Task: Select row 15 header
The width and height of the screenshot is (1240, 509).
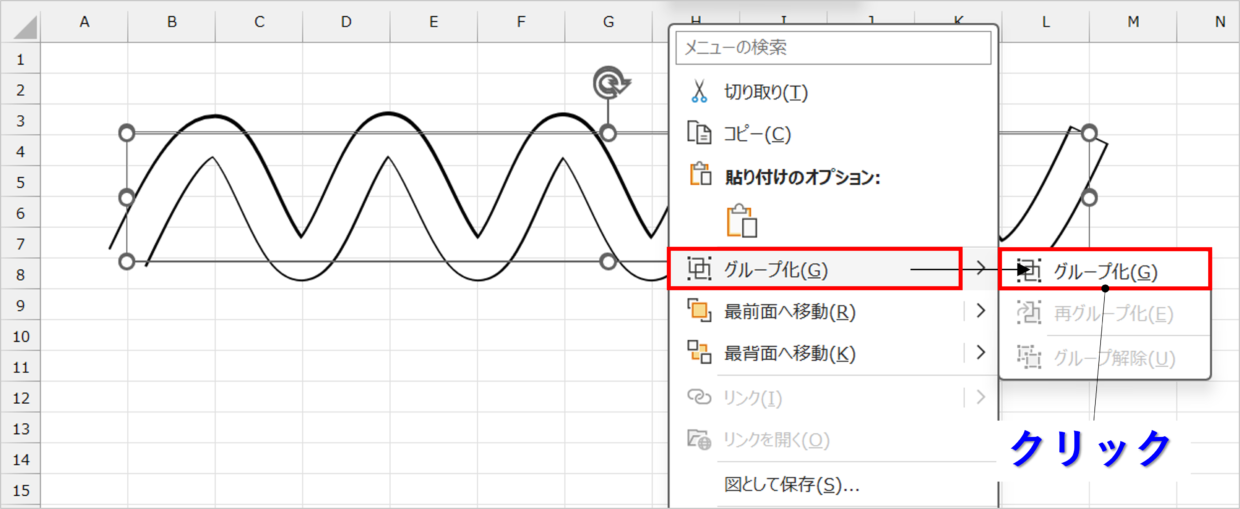Action: coord(21,490)
